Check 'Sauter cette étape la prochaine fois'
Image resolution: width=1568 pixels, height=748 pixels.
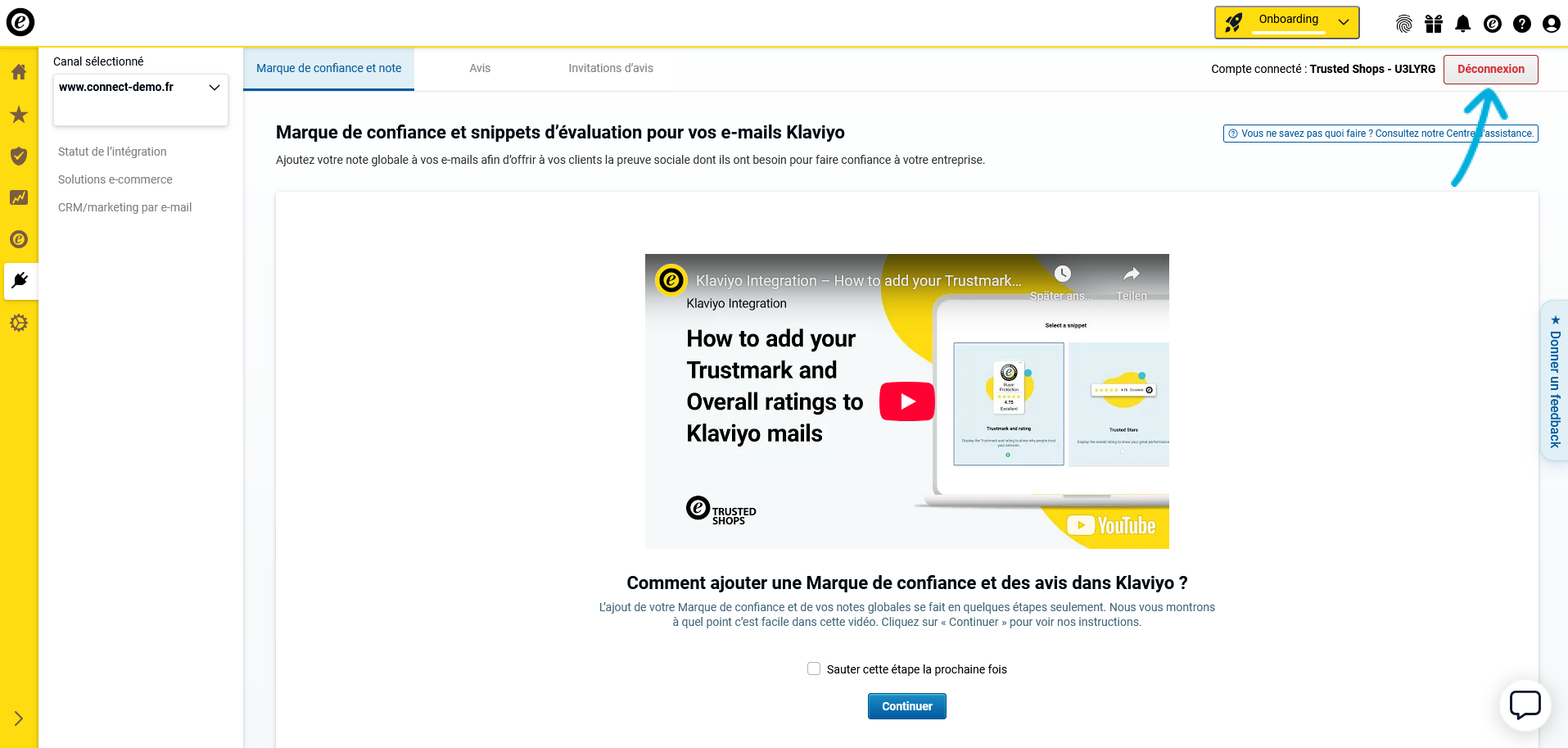pos(814,669)
